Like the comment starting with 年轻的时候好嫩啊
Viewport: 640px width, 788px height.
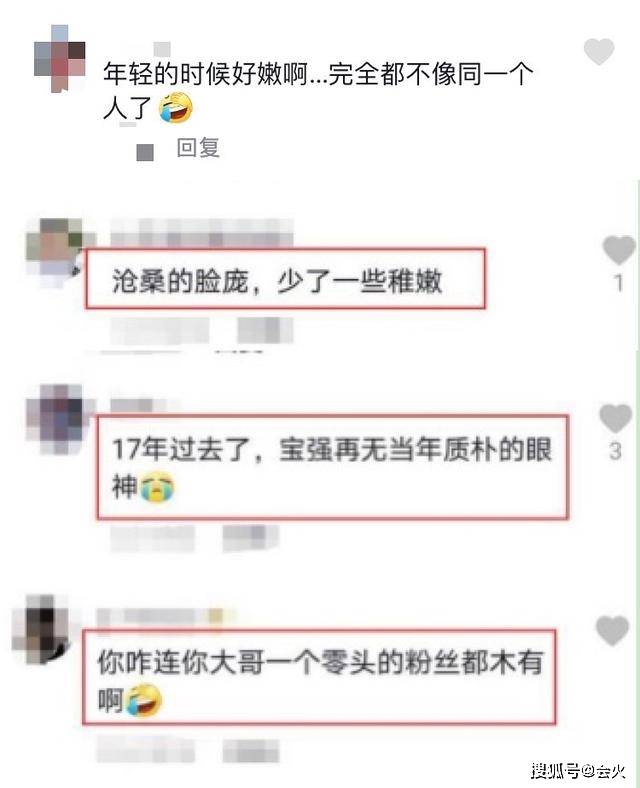(x=599, y=51)
